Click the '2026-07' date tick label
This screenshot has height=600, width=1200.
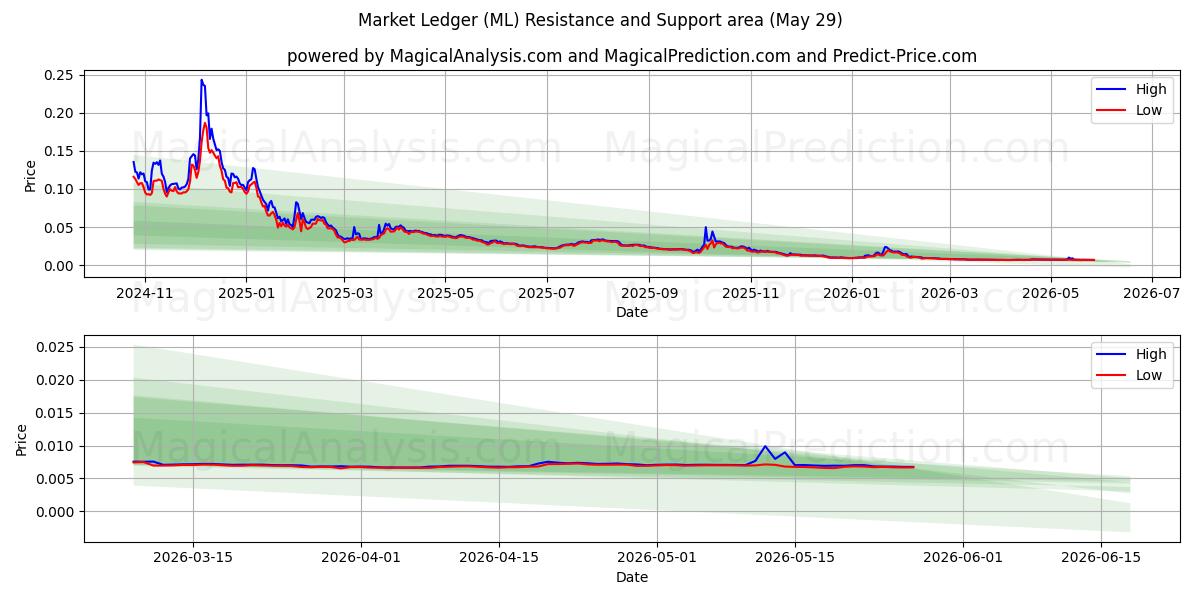tap(1151, 293)
